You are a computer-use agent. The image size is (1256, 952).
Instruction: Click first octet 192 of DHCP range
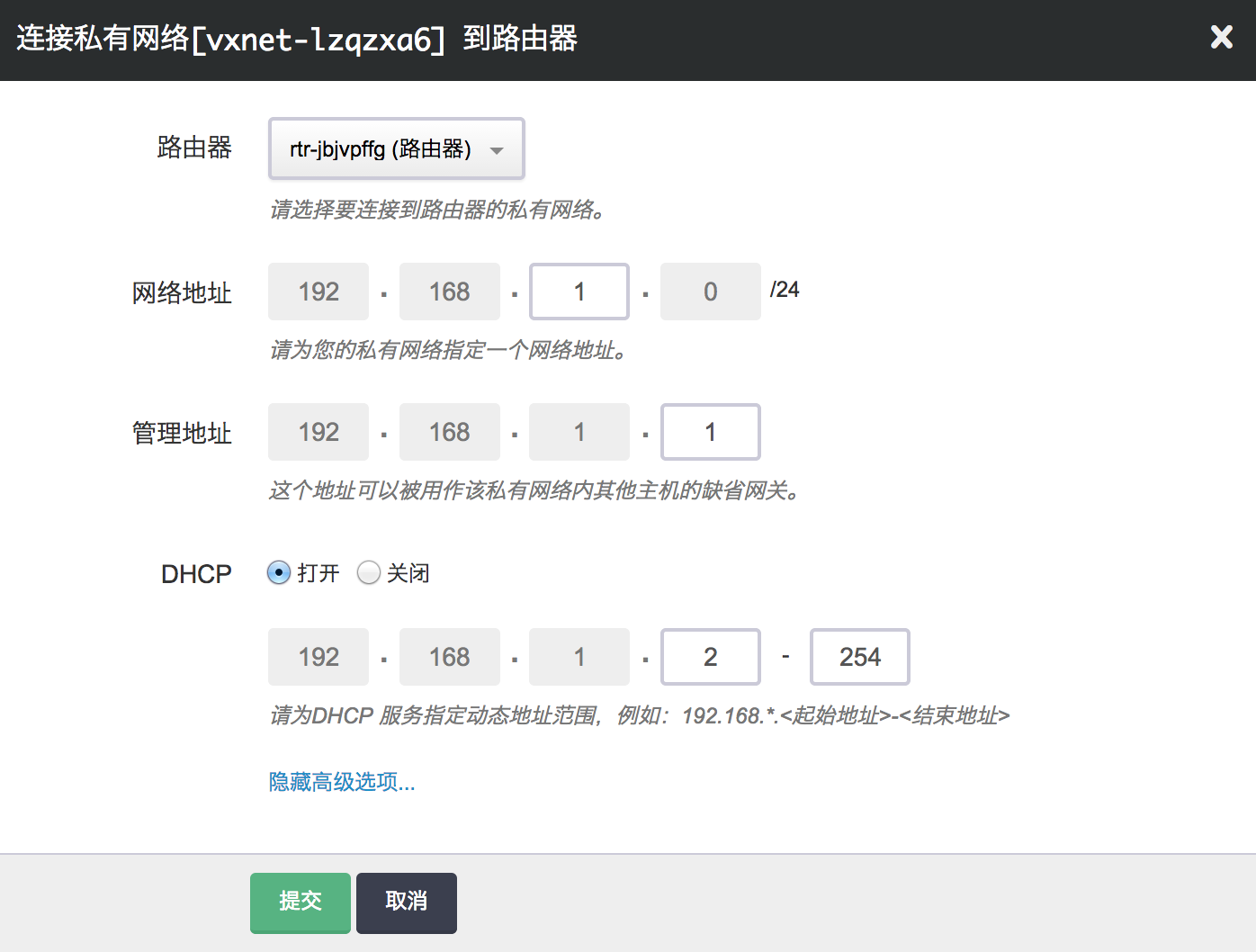point(318,657)
